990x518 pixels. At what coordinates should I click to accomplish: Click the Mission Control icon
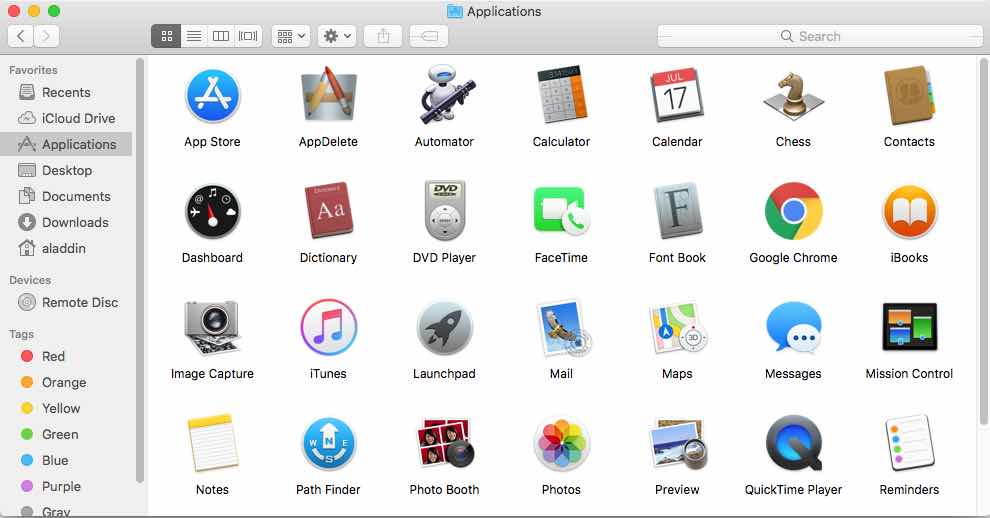(909, 327)
